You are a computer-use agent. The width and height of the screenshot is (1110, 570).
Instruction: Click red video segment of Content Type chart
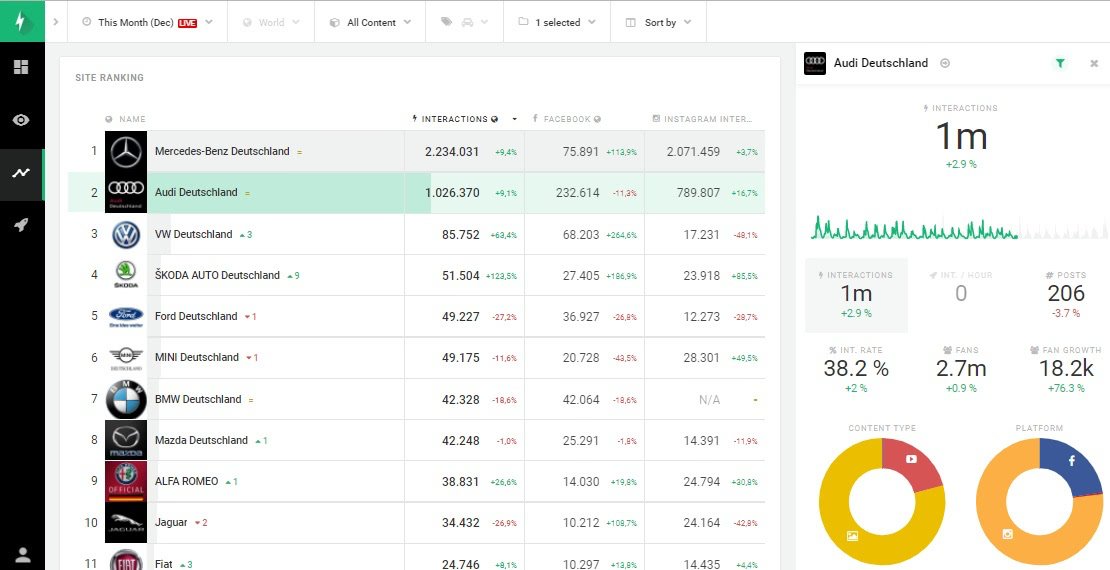point(913,461)
